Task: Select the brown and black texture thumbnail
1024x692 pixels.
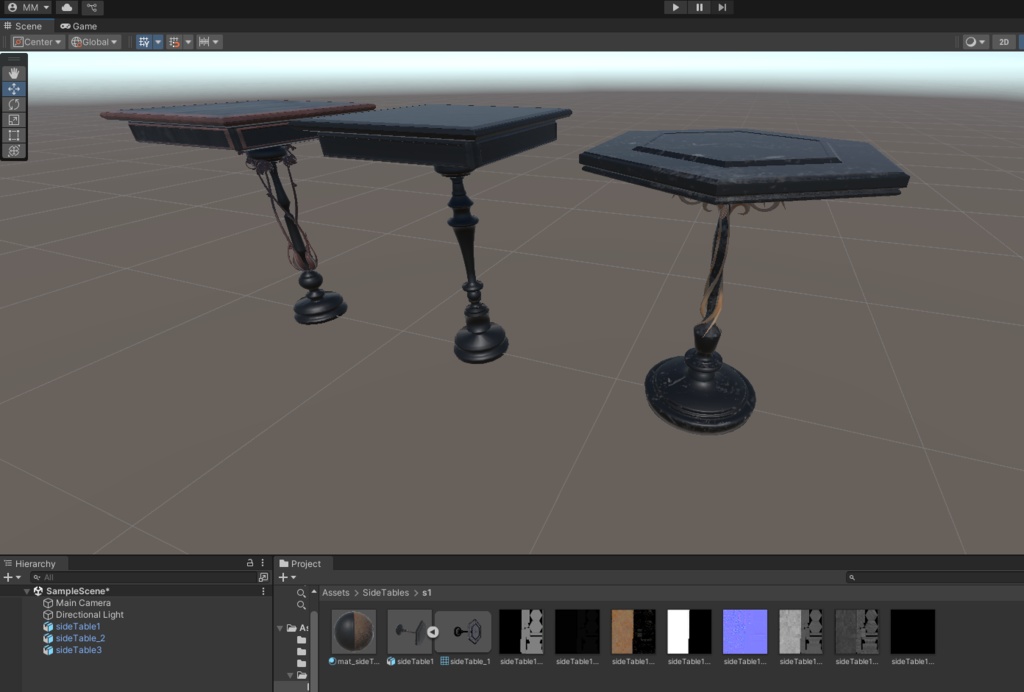Action: pyautogui.click(x=633, y=631)
